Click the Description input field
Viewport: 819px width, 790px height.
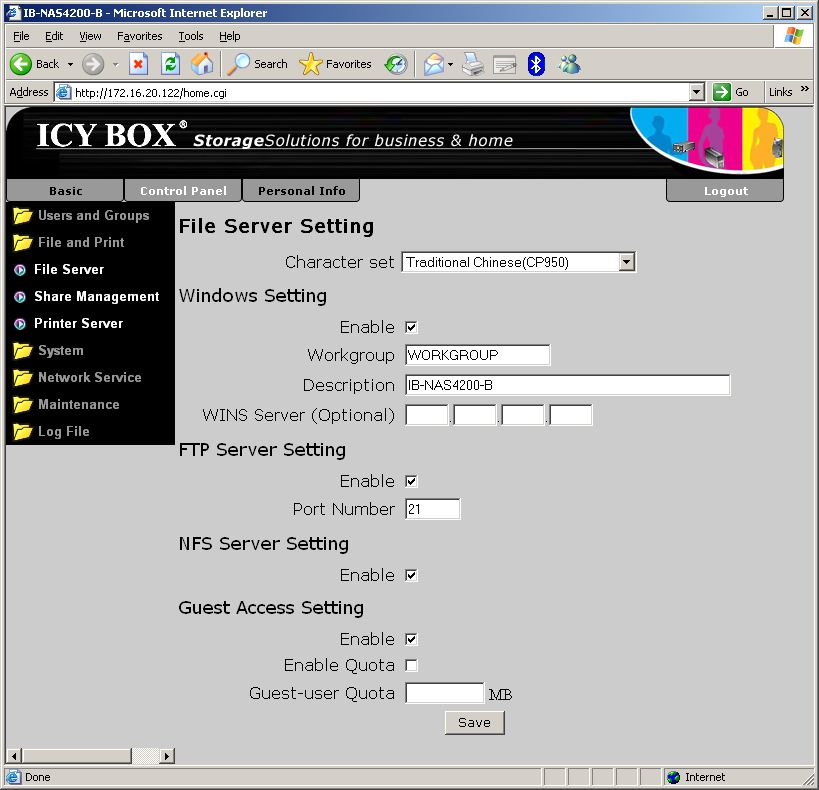(568, 385)
